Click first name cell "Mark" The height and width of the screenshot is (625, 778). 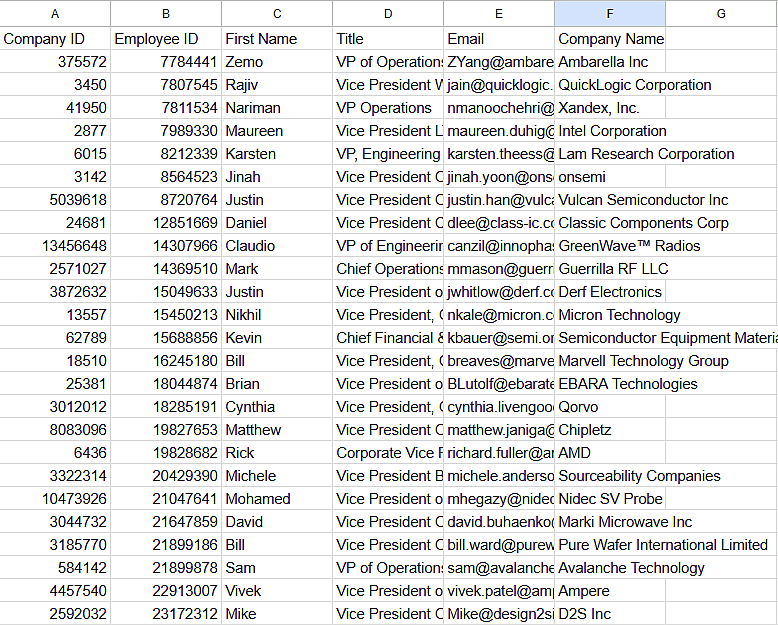click(x=277, y=269)
